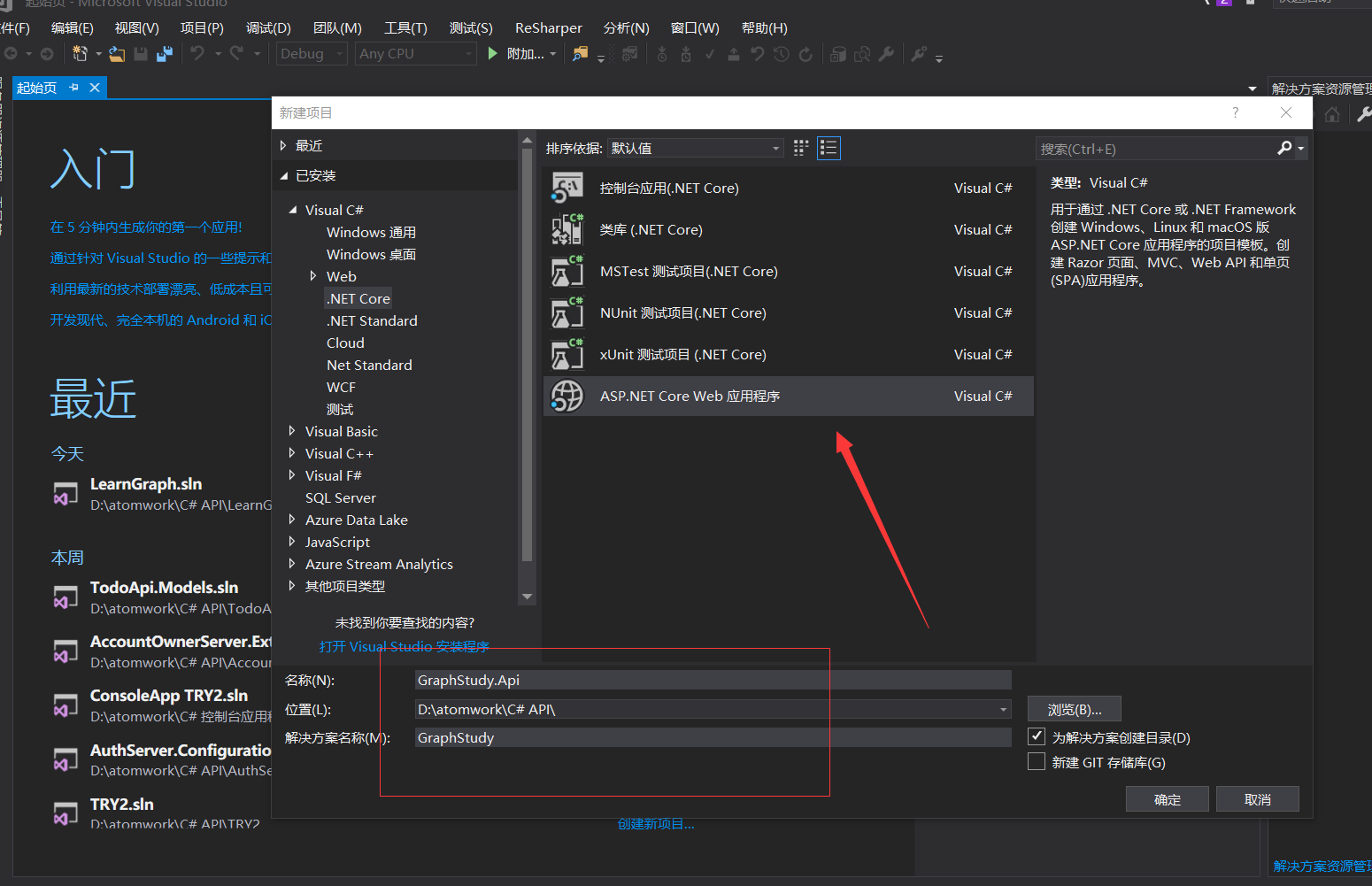
Task: Click the xUnit test project template icon
Action: [567, 354]
